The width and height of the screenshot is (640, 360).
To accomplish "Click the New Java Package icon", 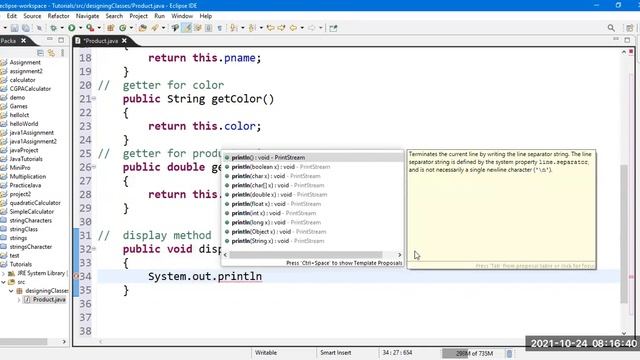I will [x=111, y=28].
